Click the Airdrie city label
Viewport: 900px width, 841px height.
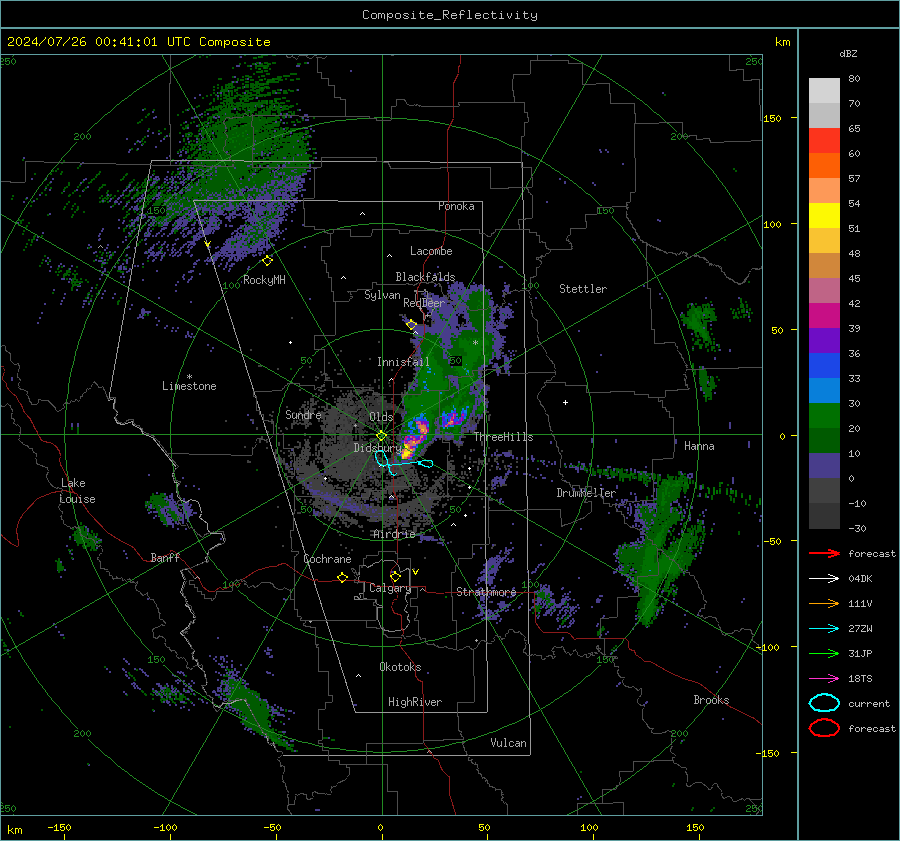pyautogui.click(x=394, y=534)
